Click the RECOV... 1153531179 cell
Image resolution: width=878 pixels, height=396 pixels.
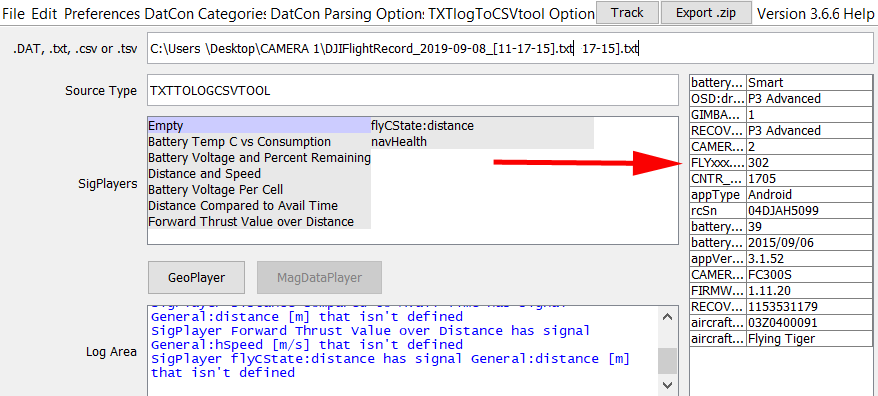pos(810,307)
